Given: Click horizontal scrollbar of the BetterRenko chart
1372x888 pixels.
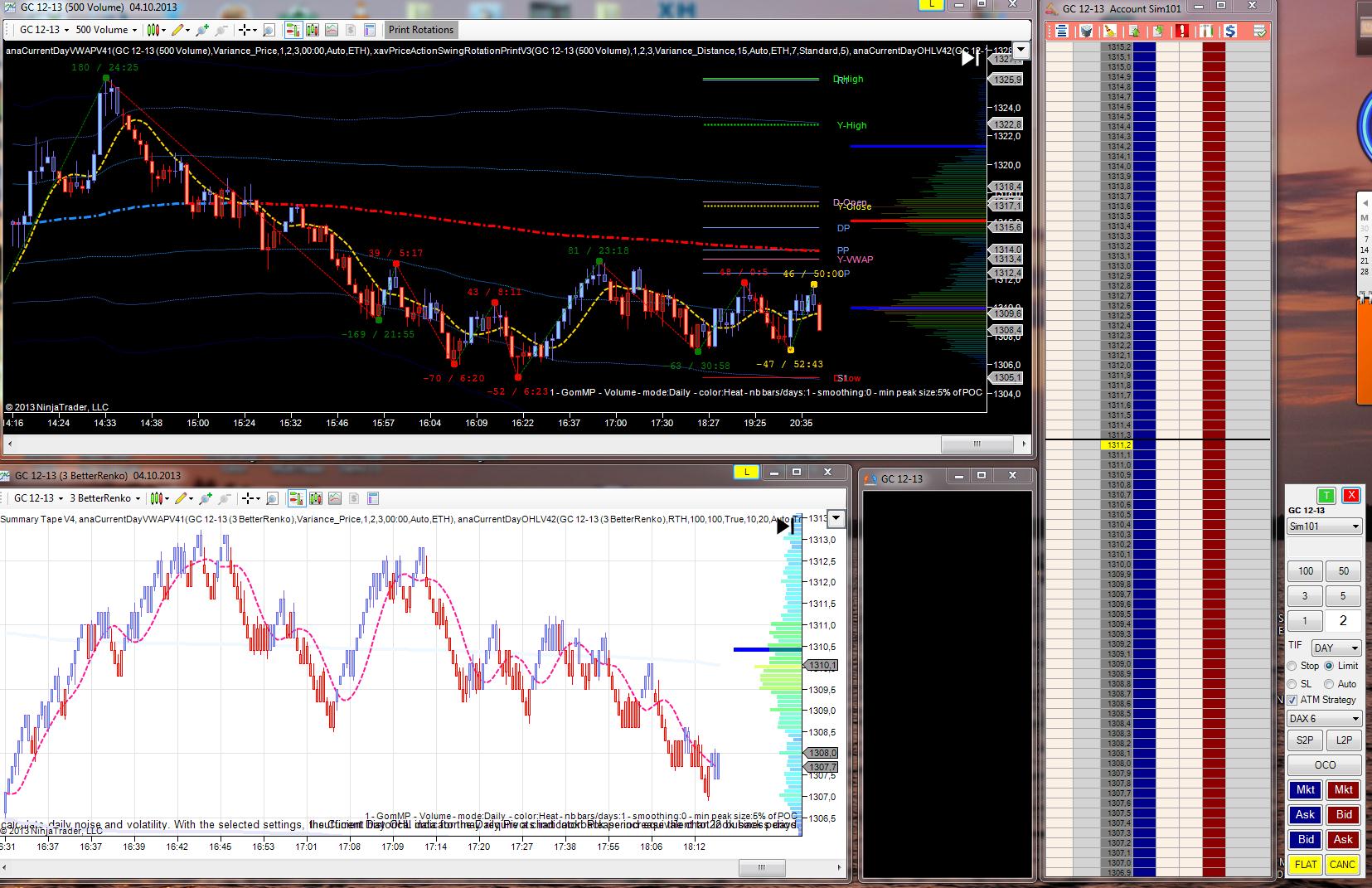Looking at the screenshot, I should pos(424,868).
